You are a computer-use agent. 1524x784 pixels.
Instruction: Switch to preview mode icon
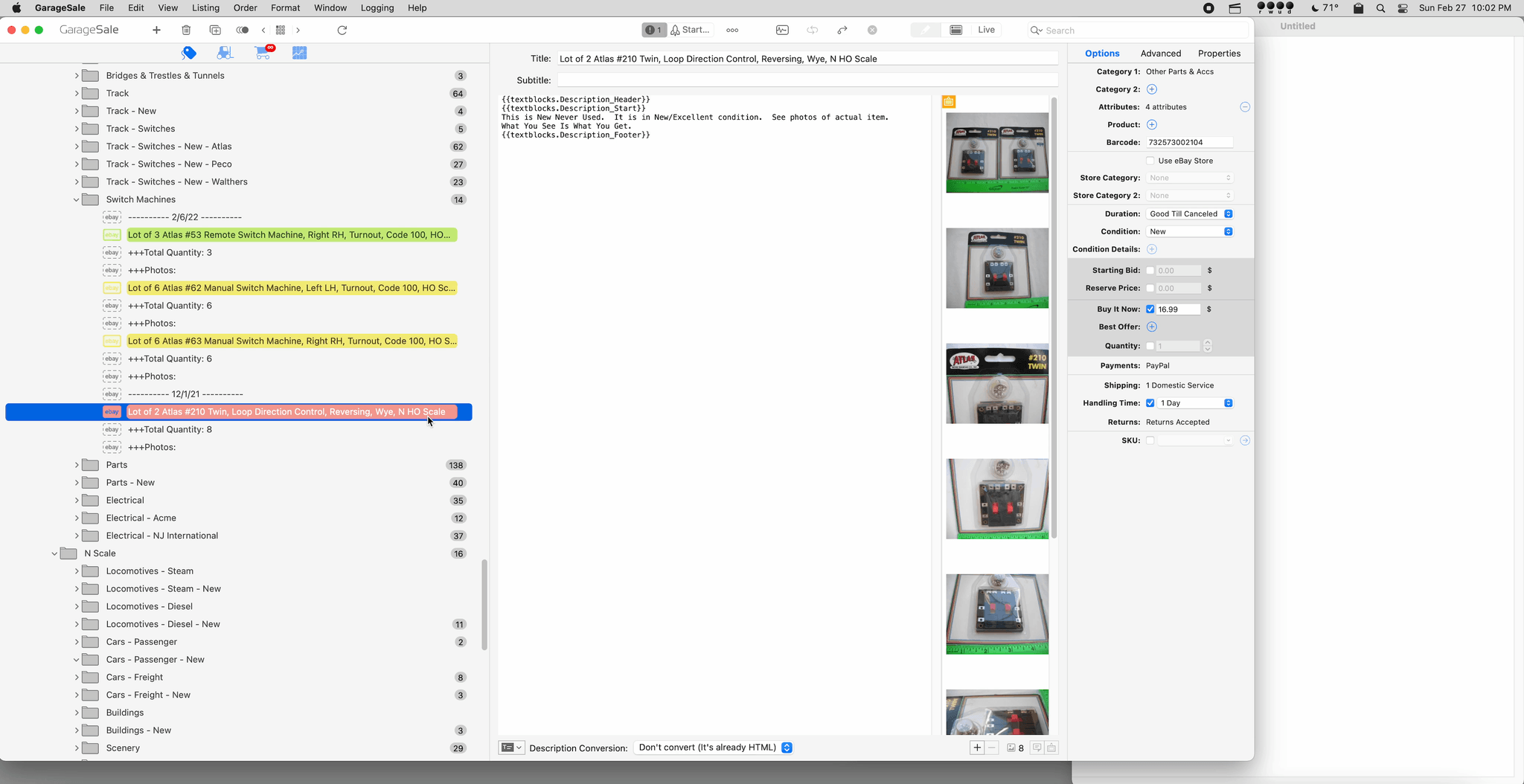coord(956,30)
